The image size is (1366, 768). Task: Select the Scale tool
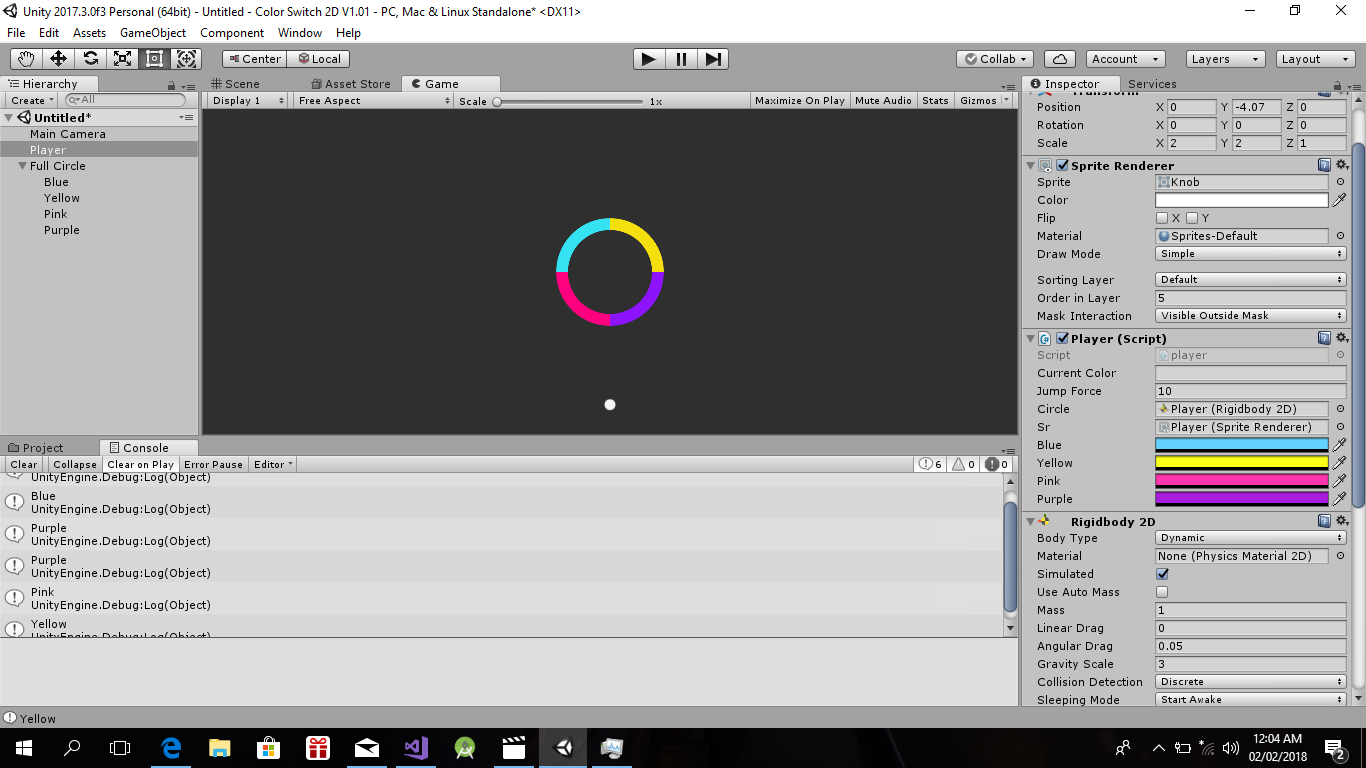(122, 59)
